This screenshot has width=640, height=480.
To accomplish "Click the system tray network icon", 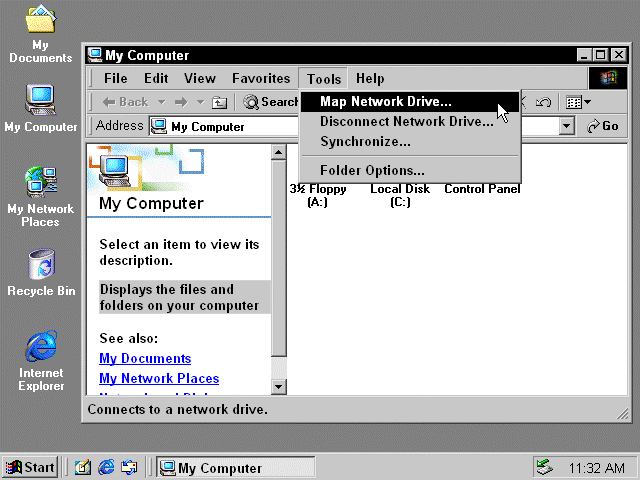I will [544, 467].
